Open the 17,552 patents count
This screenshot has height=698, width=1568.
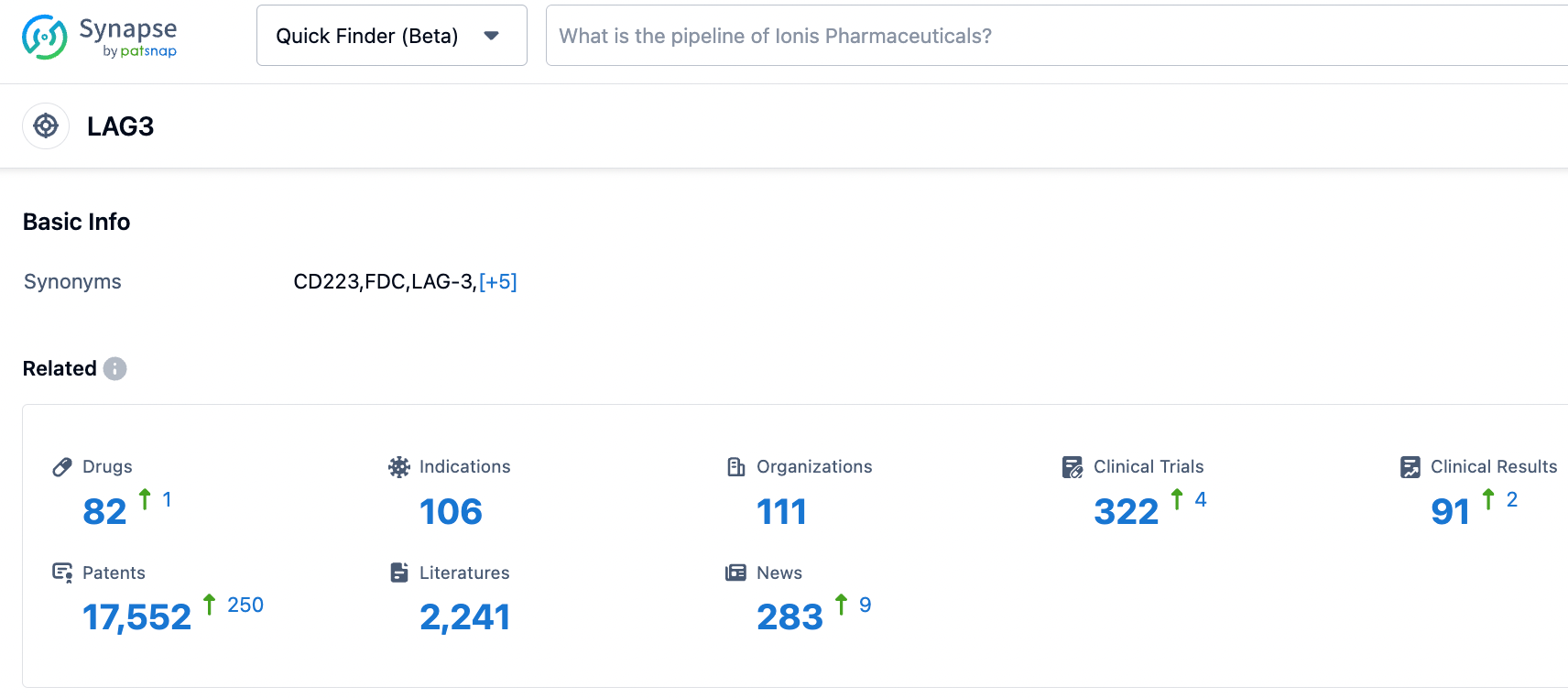pyautogui.click(x=137, y=617)
